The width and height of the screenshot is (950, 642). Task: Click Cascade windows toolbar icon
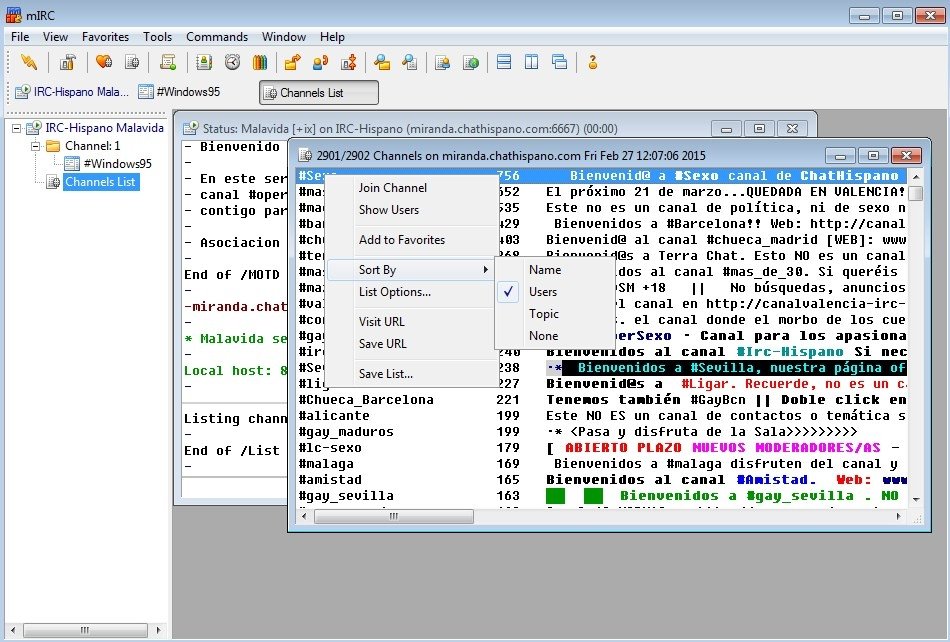(x=559, y=62)
